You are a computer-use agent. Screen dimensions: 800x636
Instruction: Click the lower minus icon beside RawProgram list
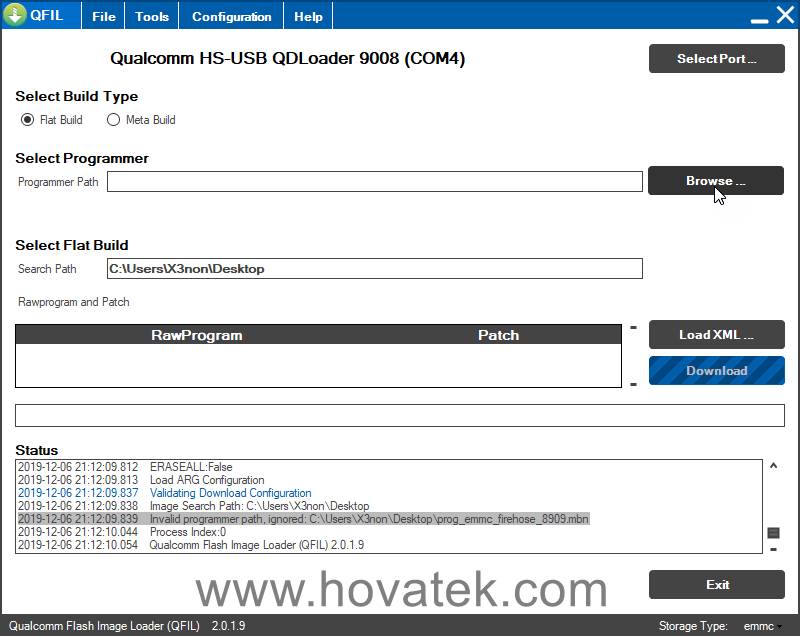(x=633, y=384)
